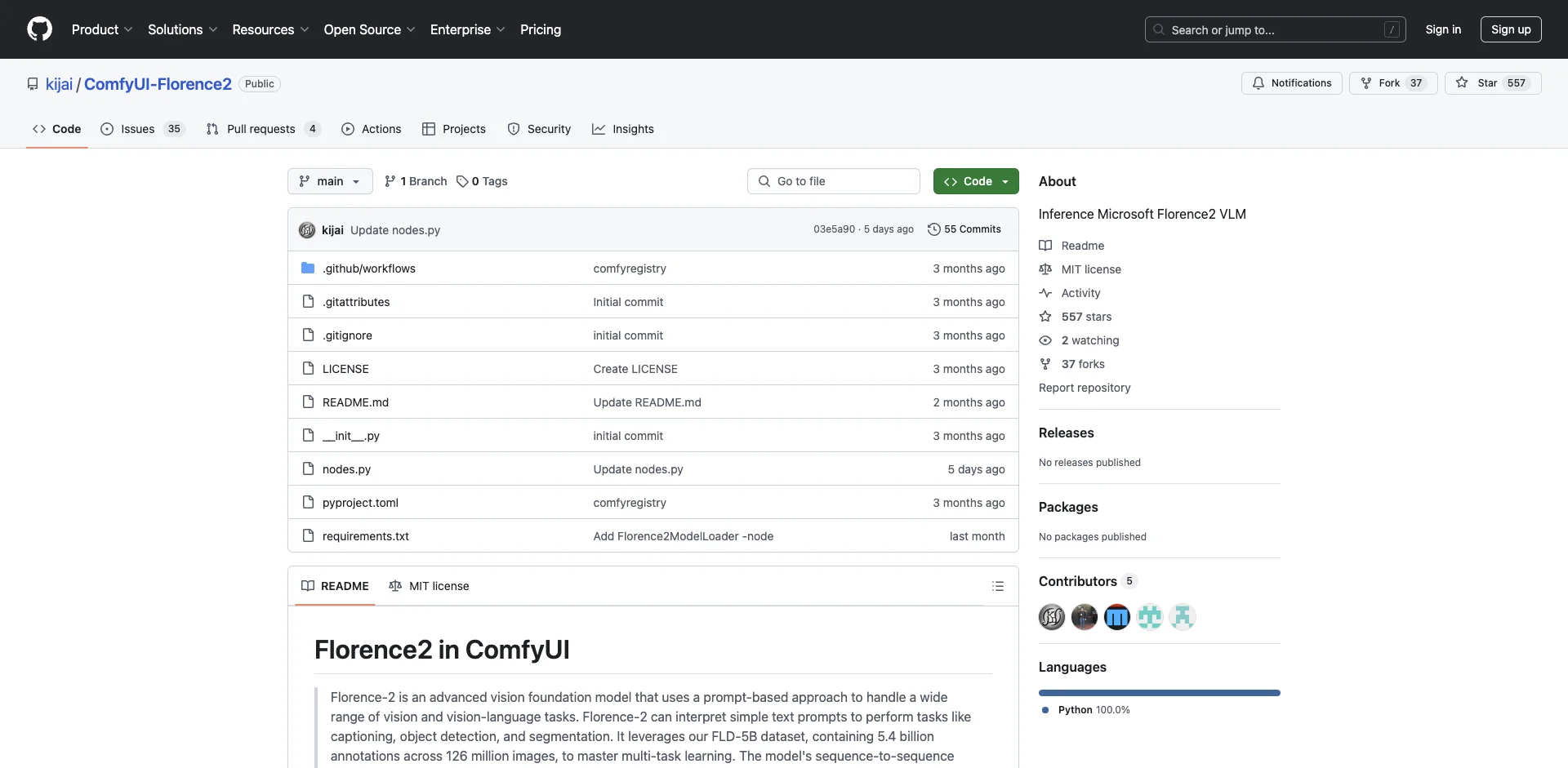Open the 03e5a90 commit hash
This screenshot has height=768, width=1568.
coord(834,229)
